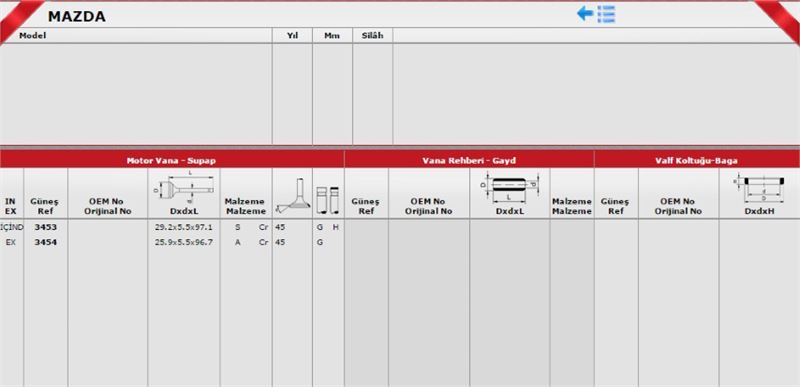Click Malzeme header under Vana Rehberi
The height and width of the screenshot is (387, 800).
coord(571,206)
